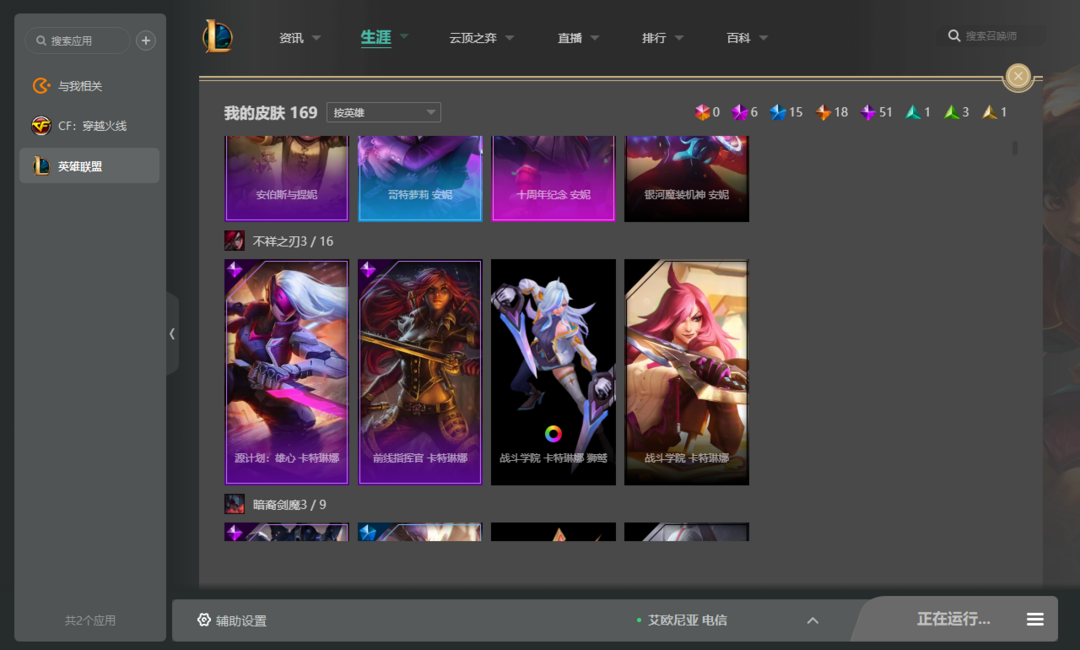Click the 暗裔剑魔 champion portrait icon

(234, 504)
